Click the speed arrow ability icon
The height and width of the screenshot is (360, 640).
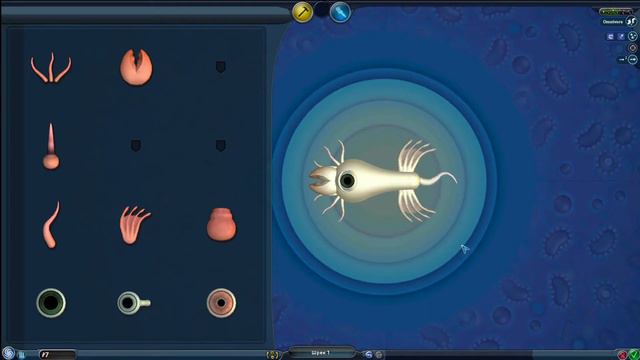click(x=633, y=60)
